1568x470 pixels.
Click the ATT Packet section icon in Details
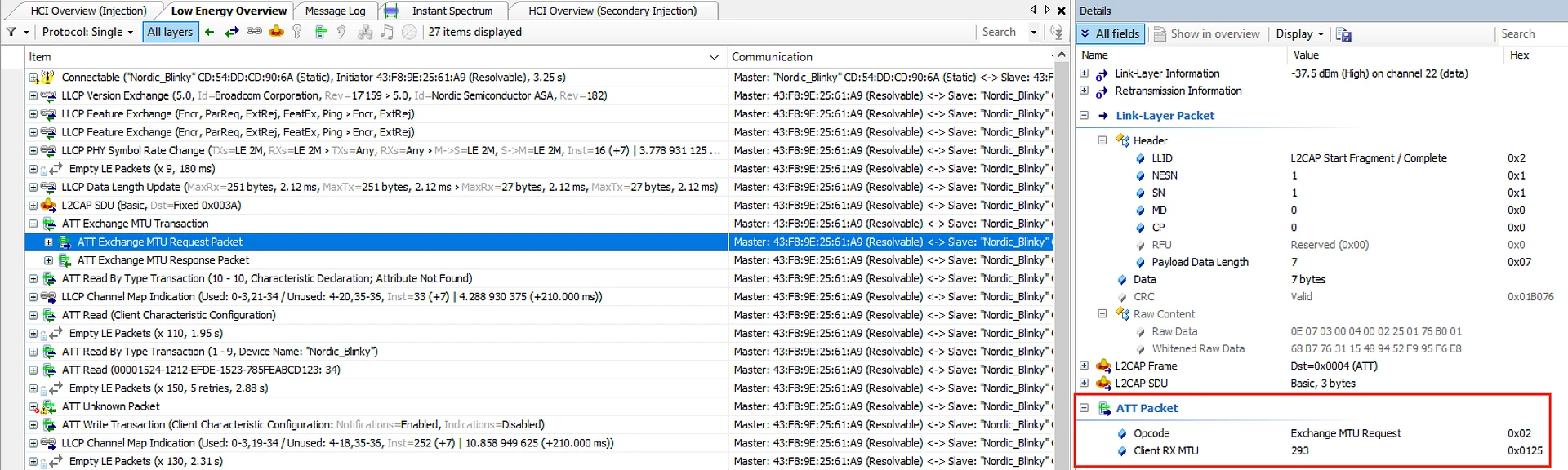(x=1105, y=409)
